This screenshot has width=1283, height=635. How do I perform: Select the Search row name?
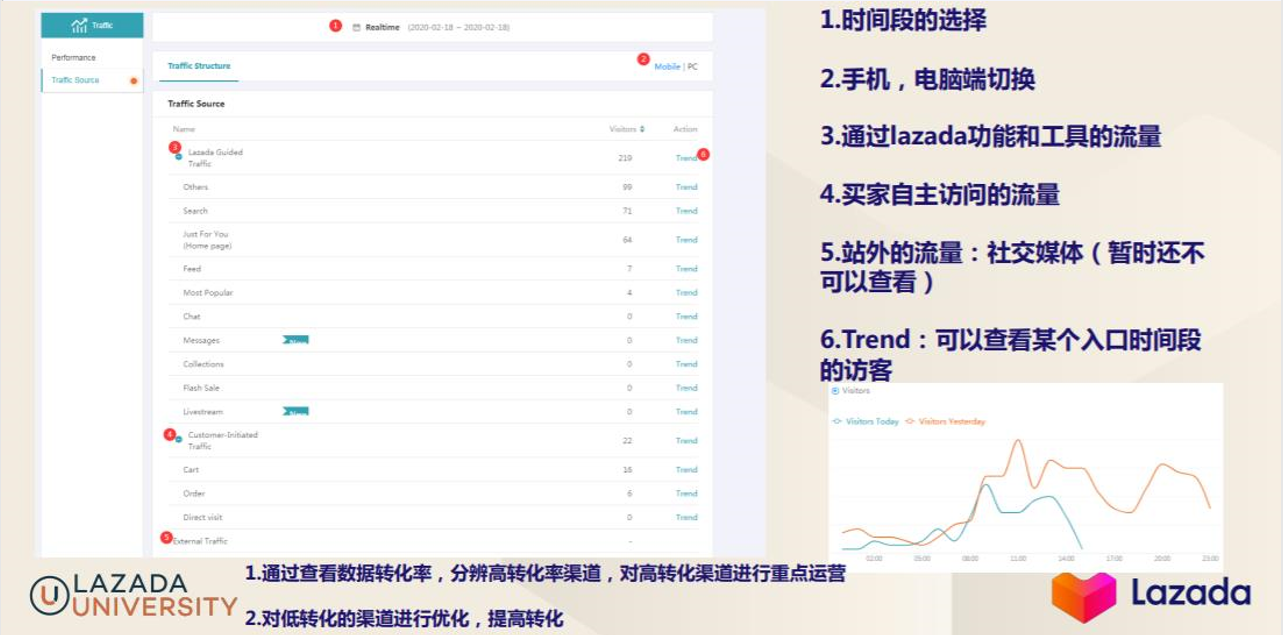[x=196, y=211]
